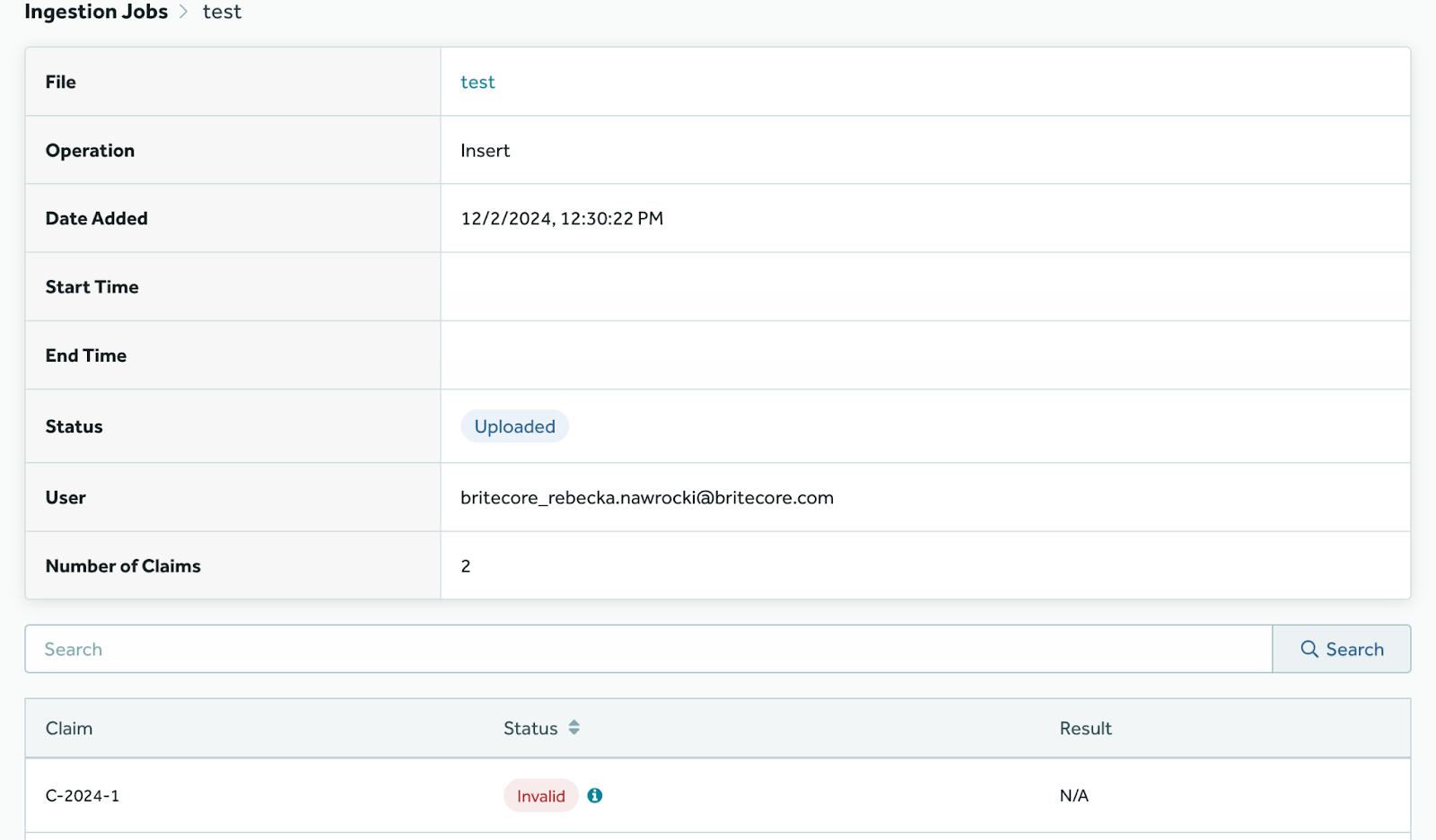Click the user email address value
Screen dimensions: 1436x840
[x=647, y=498]
